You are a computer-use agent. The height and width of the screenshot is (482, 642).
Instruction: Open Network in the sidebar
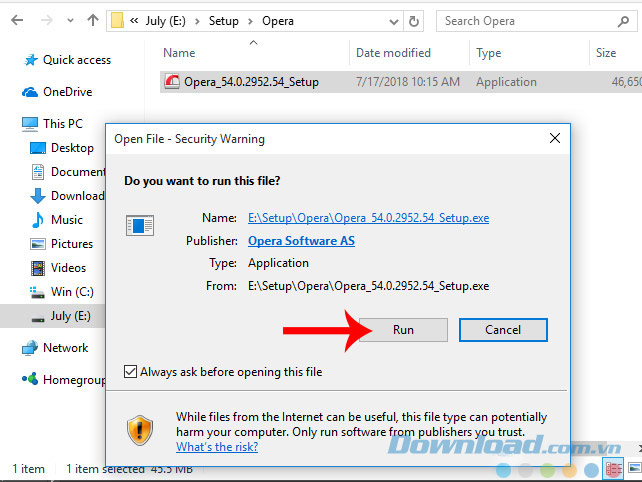(66, 348)
